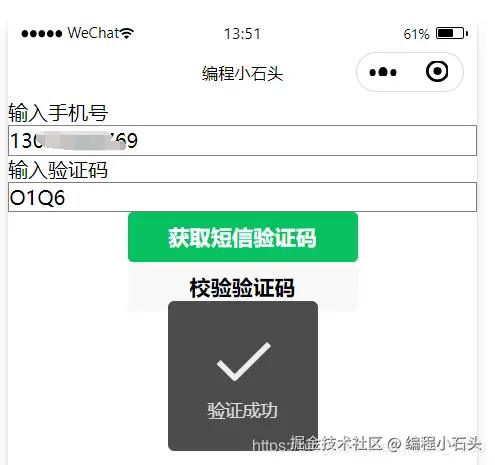Screen dimensions: 495x465
Task: Focus the phone number input field
Action: 242,140
